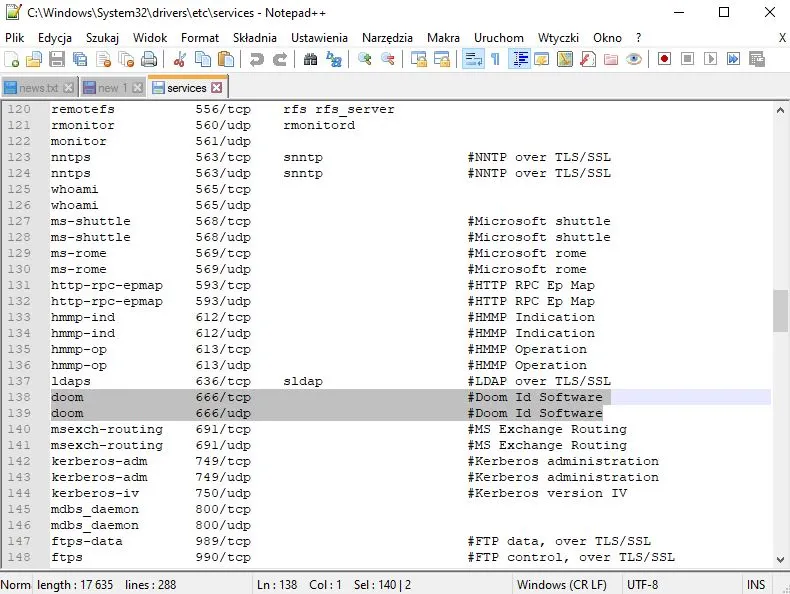Viewport: 790px width, 594px height.
Task: Toggle word wrap toolbar button
Action: 474,60
